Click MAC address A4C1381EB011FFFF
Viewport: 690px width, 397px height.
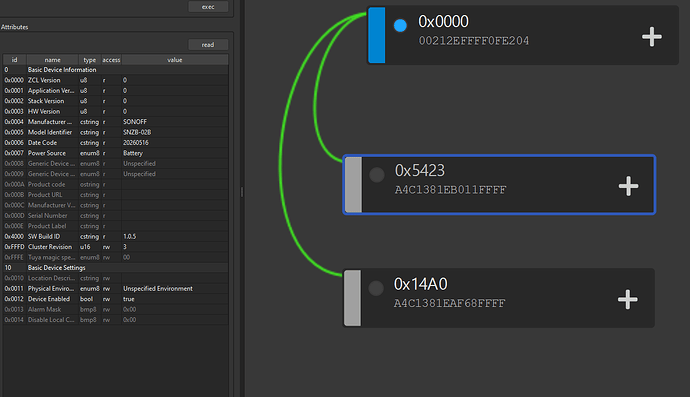pyautogui.click(x=451, y=190)
